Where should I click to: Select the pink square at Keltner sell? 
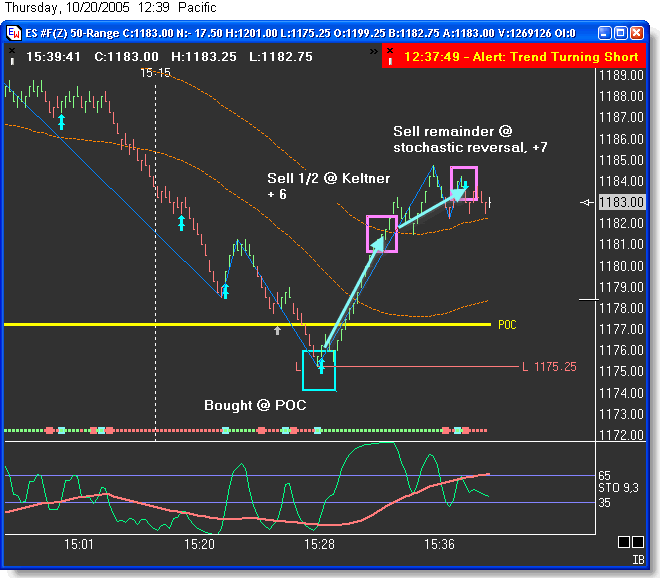382,232
